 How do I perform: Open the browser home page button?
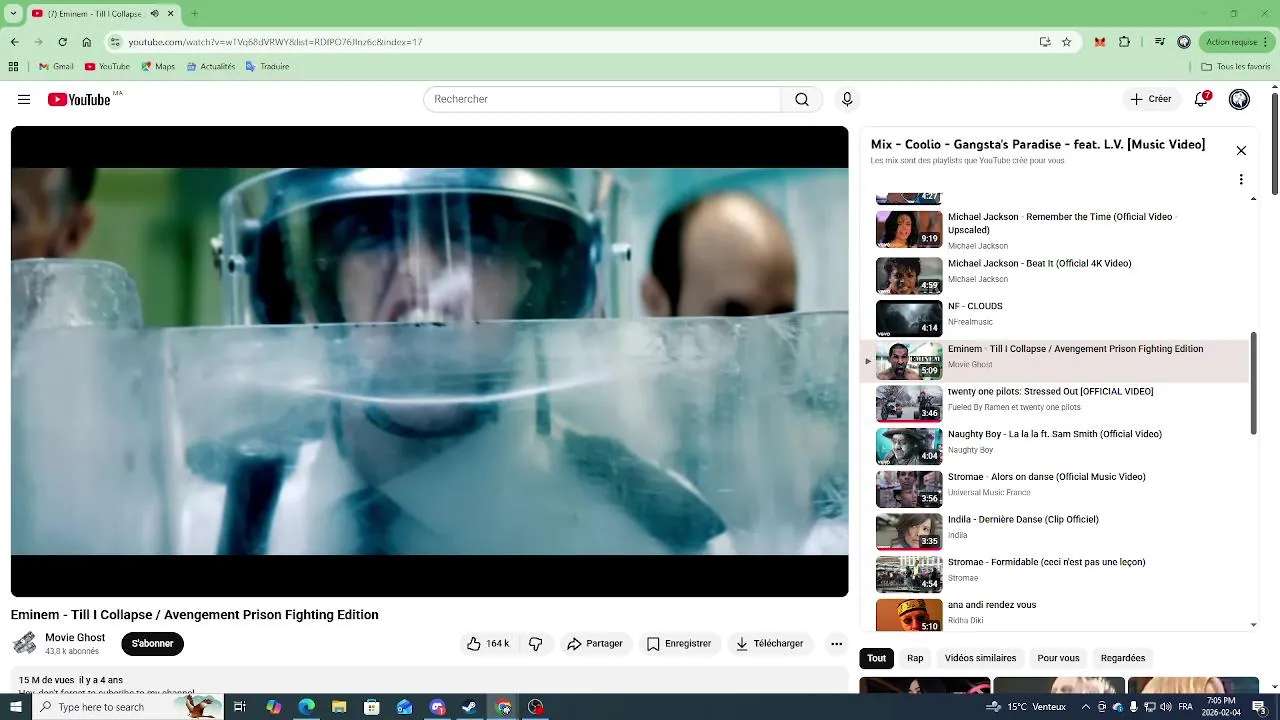(87, 42)
